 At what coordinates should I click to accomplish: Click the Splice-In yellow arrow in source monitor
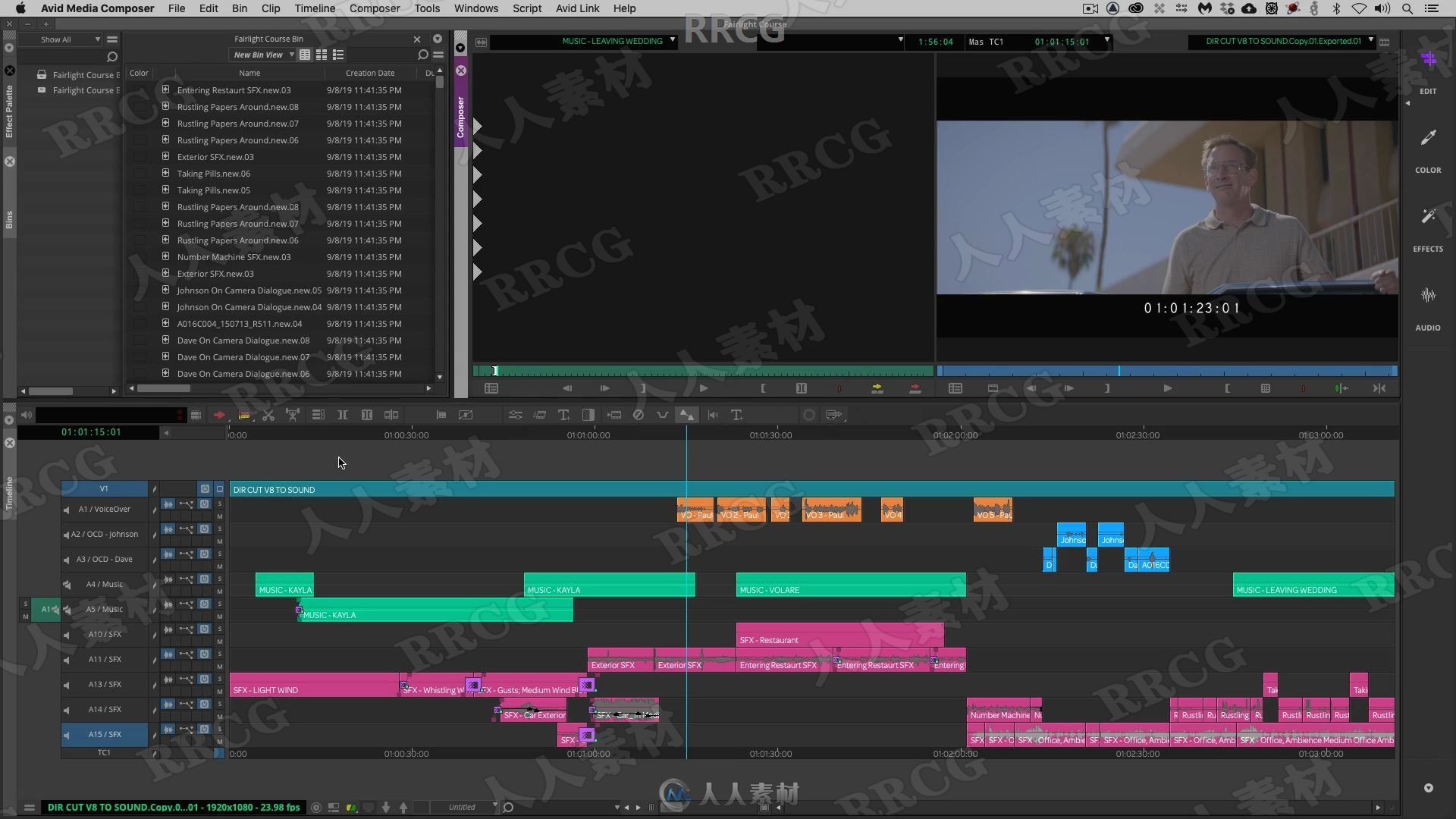pos(877,388)
